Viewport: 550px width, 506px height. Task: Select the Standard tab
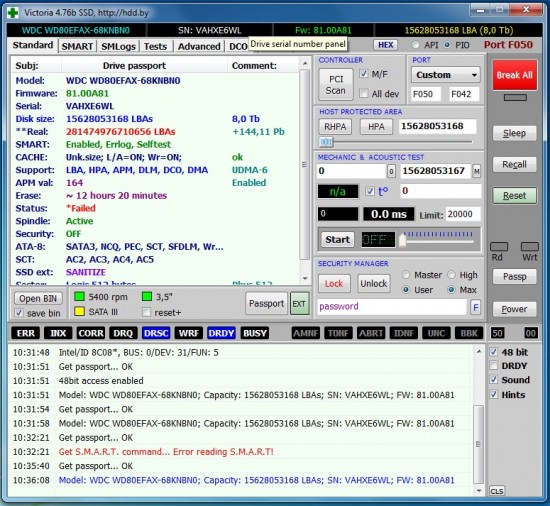(x=33, y=45)
